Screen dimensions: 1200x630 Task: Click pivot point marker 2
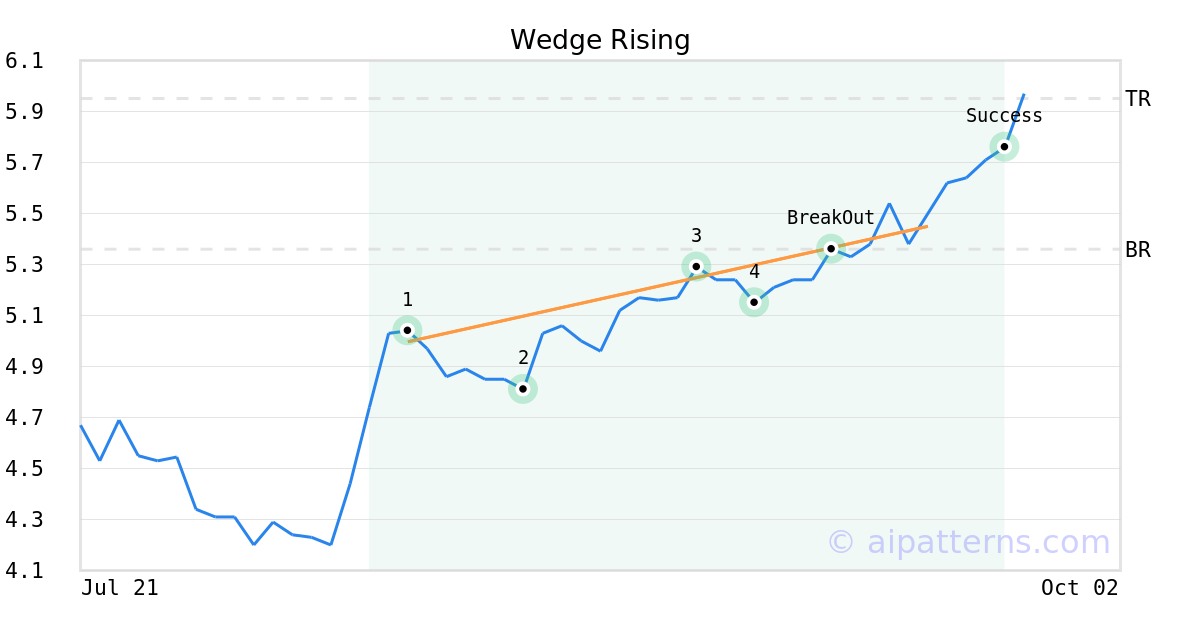[523, 388]
